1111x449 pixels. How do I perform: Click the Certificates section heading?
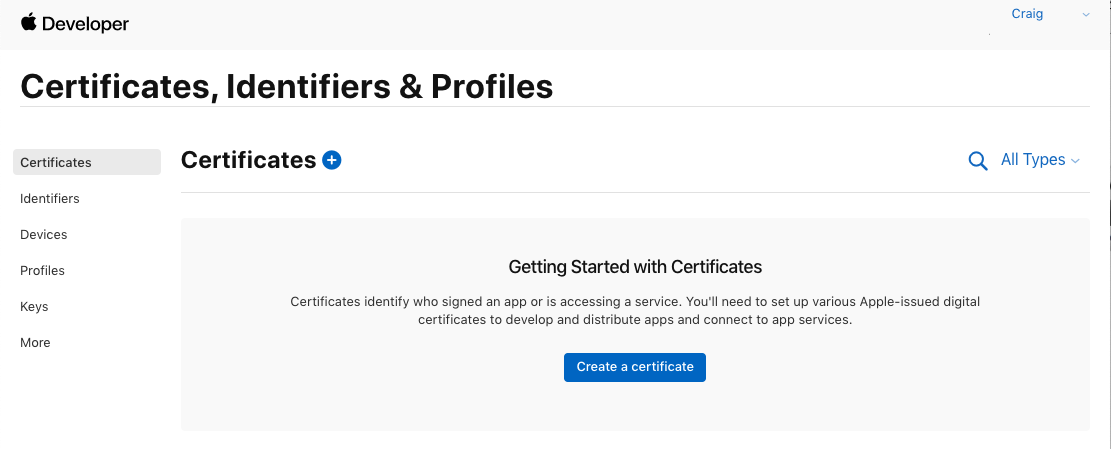pos(248,160)
